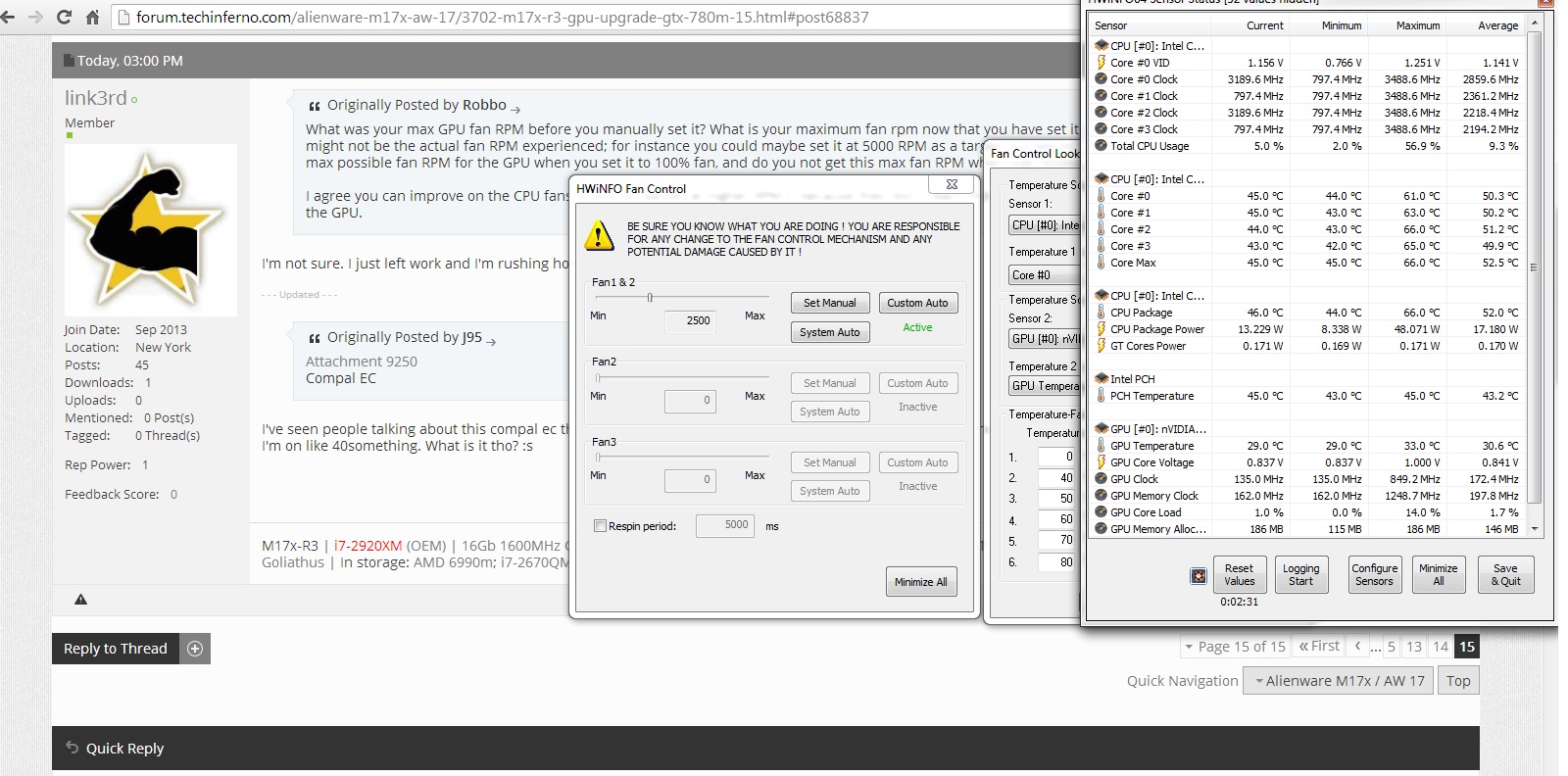Click Custom Auto for Fan1 & 2
The height and width of the screenshot is (776, 1568).
coord(918,304)
